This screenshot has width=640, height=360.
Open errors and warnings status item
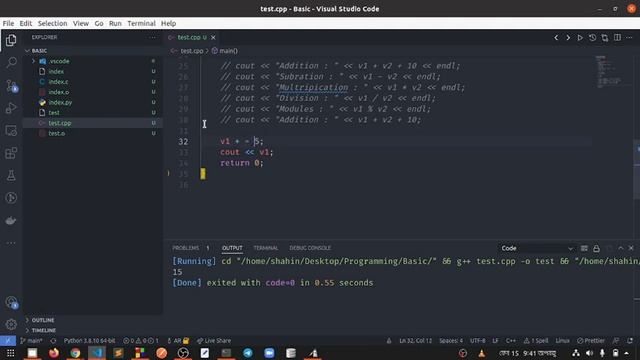click(140, 340)
